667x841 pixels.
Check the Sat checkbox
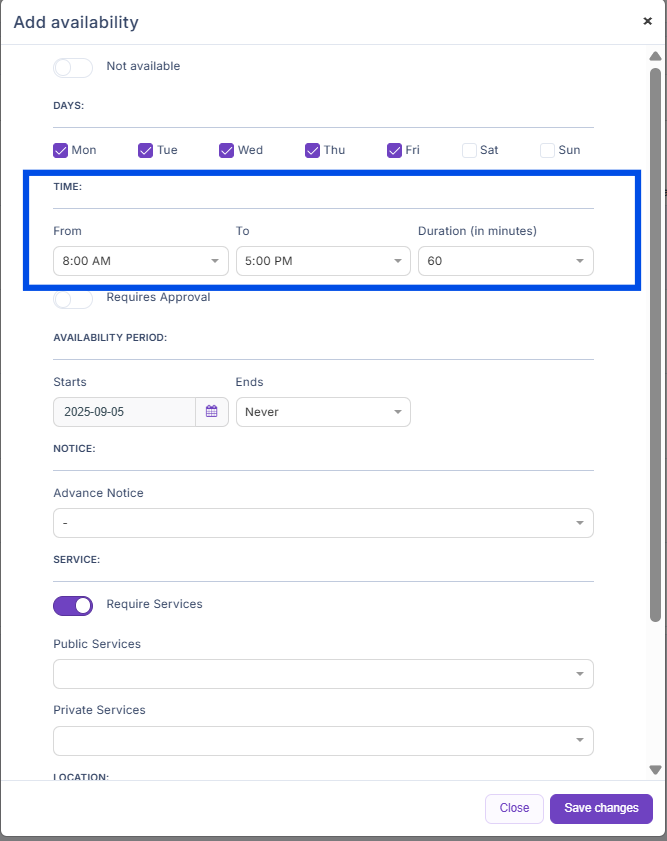click(x=469, y=150)
